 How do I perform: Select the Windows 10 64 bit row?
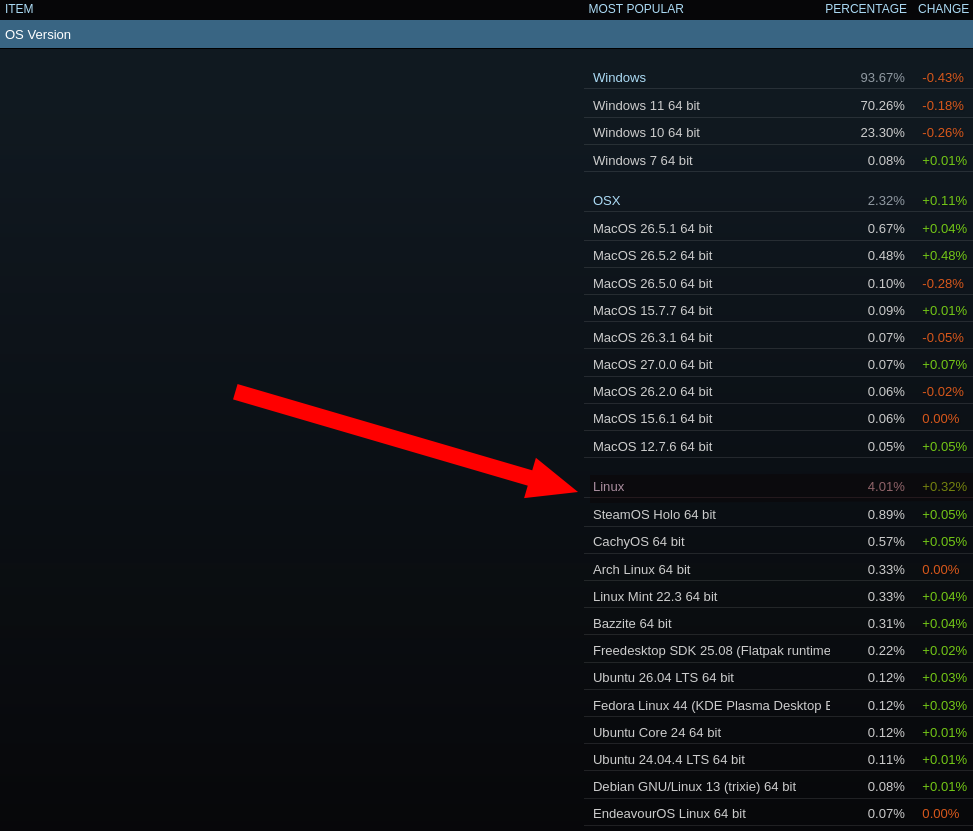pos(778,133)
